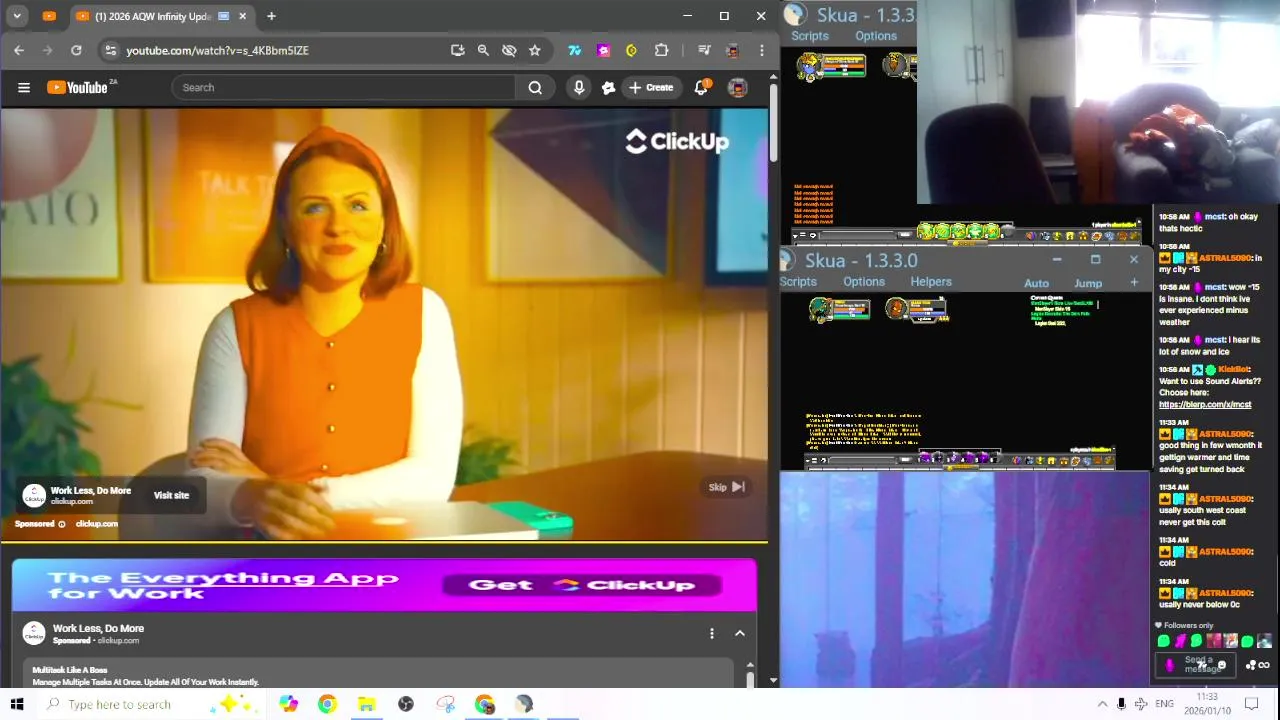Go back to the previous page

19,50
